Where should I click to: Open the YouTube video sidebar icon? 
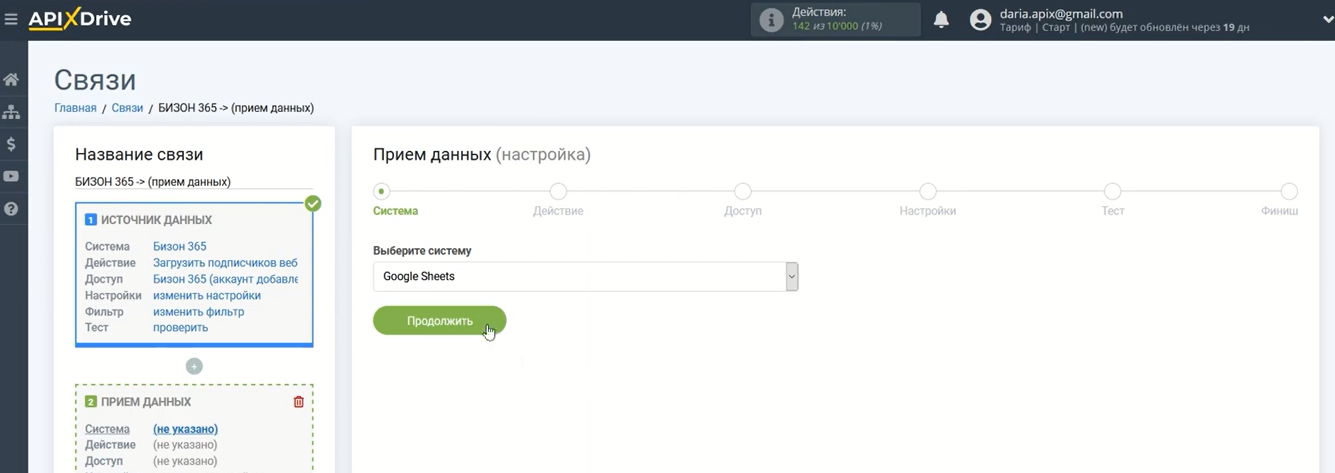point(11,176)
